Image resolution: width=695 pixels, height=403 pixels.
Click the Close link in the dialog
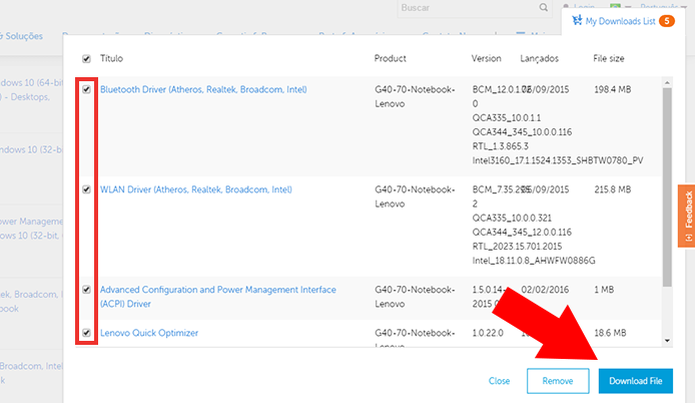click(499, 381)
